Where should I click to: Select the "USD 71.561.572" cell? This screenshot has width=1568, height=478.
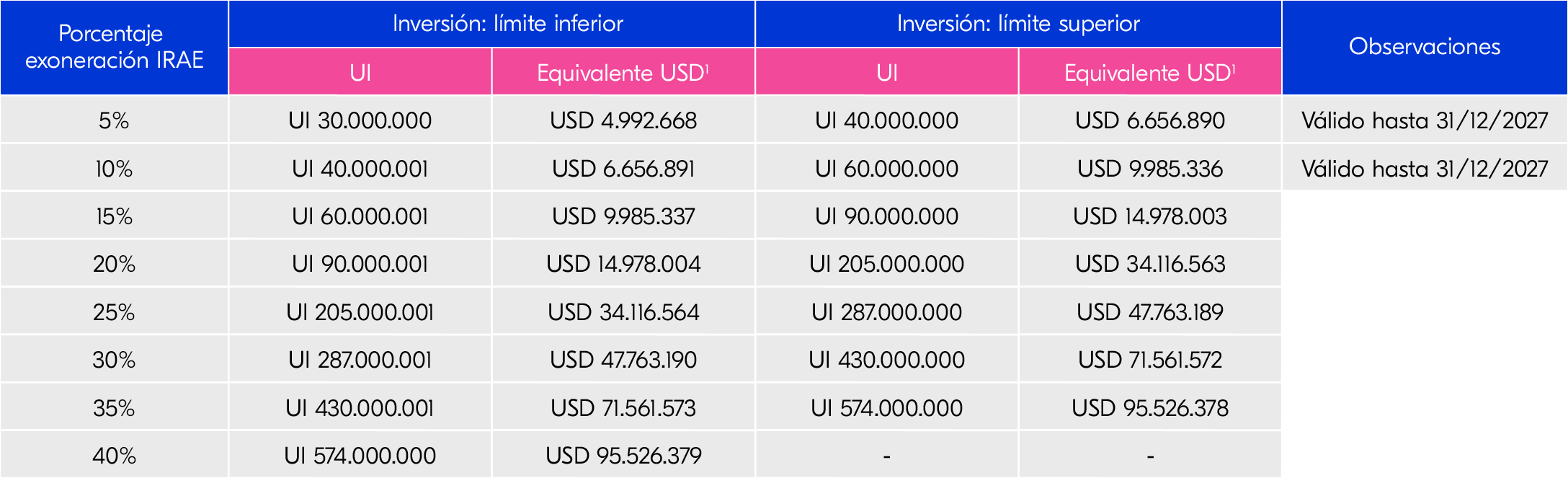click(x=1149, y=360)
